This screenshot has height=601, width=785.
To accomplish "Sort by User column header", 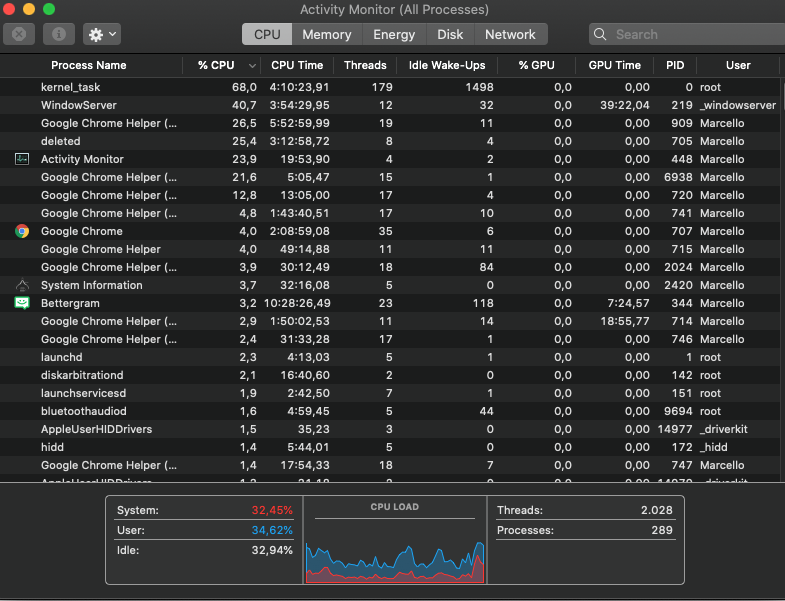I will (738, 65).
